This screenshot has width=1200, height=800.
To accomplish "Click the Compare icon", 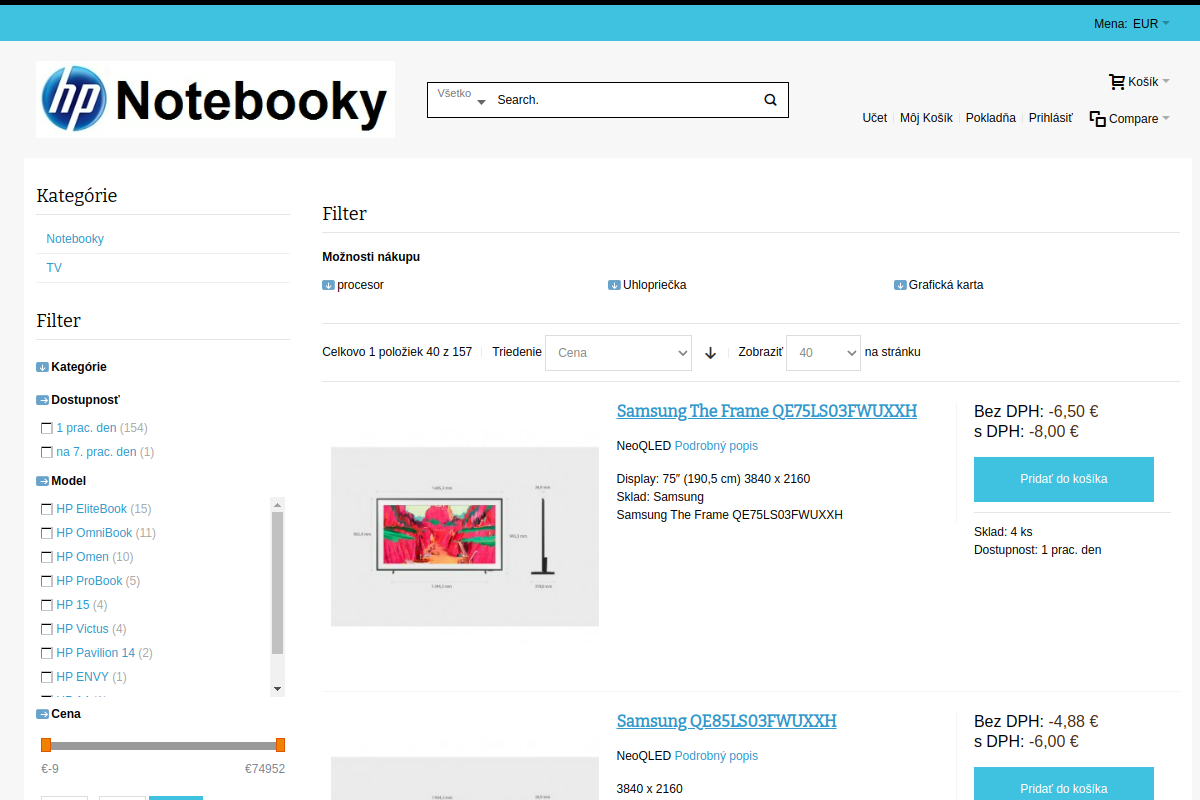I will (x=1097, y=118).
